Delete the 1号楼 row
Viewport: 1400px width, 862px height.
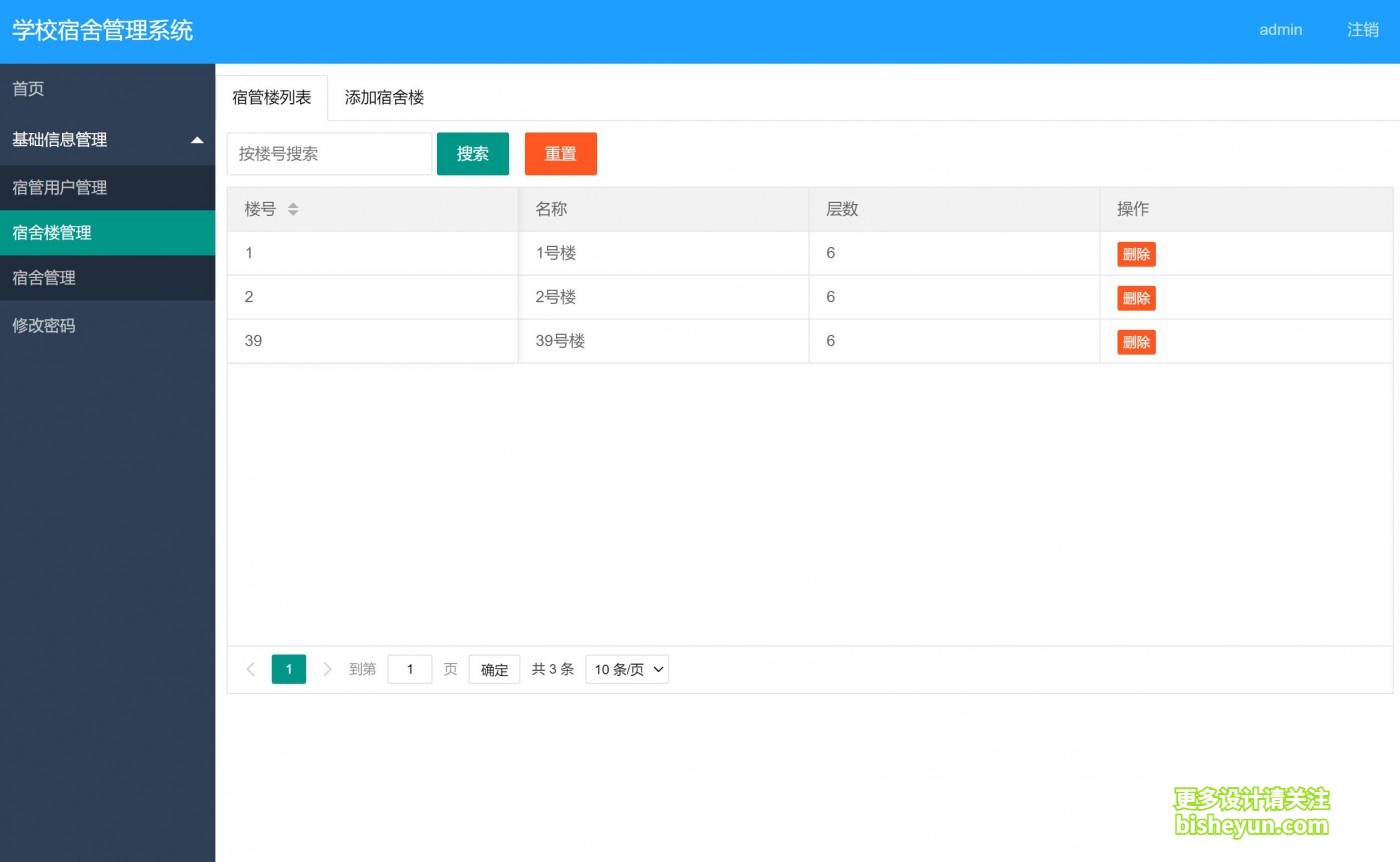1136,254
